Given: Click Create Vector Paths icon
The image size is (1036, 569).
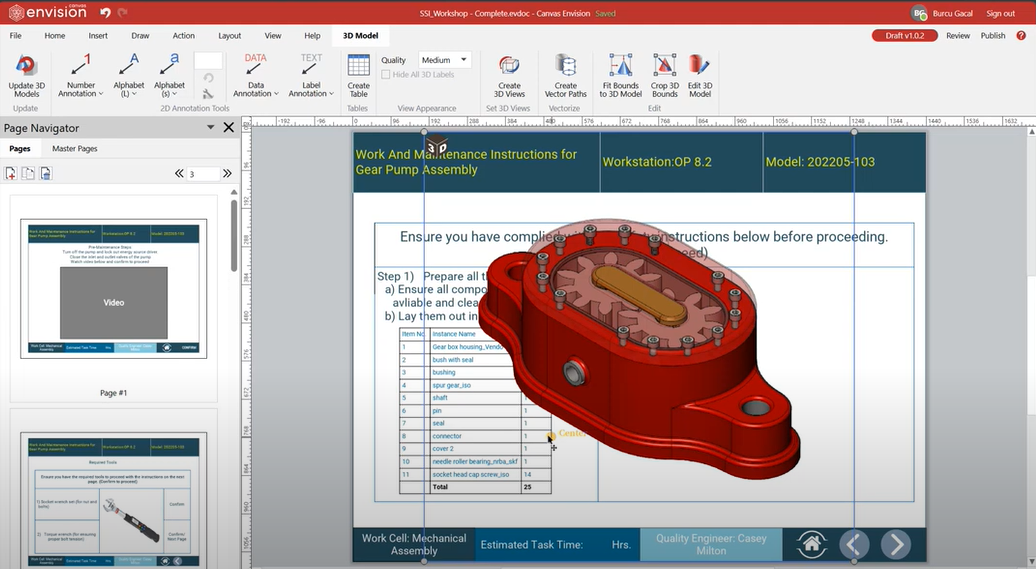Looking at the screenshot, I should [566, 67].
